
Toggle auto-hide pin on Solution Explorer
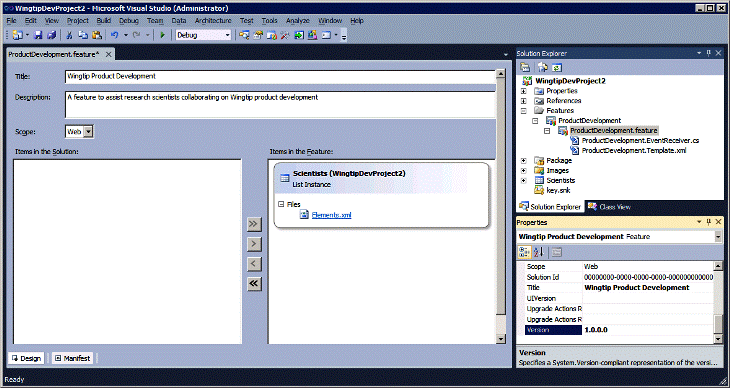pos(709,53)
